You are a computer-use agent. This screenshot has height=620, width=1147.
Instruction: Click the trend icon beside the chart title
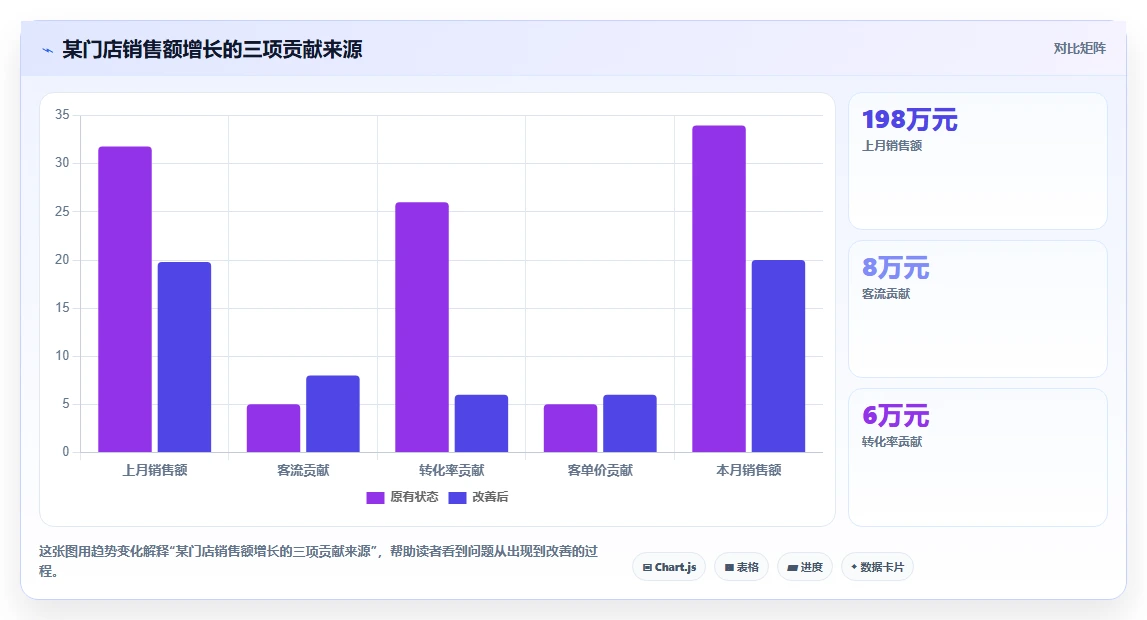[x=48, y=50]
